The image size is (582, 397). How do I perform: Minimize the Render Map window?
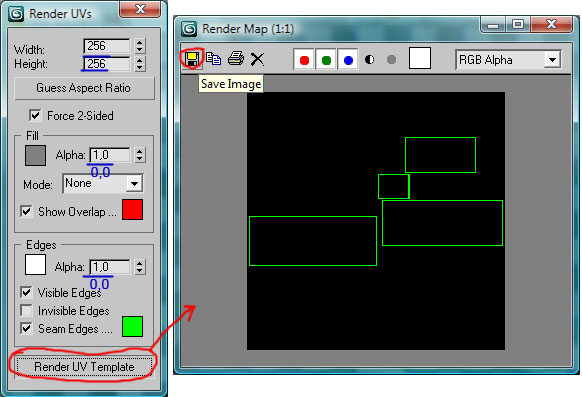pos(493,25)
